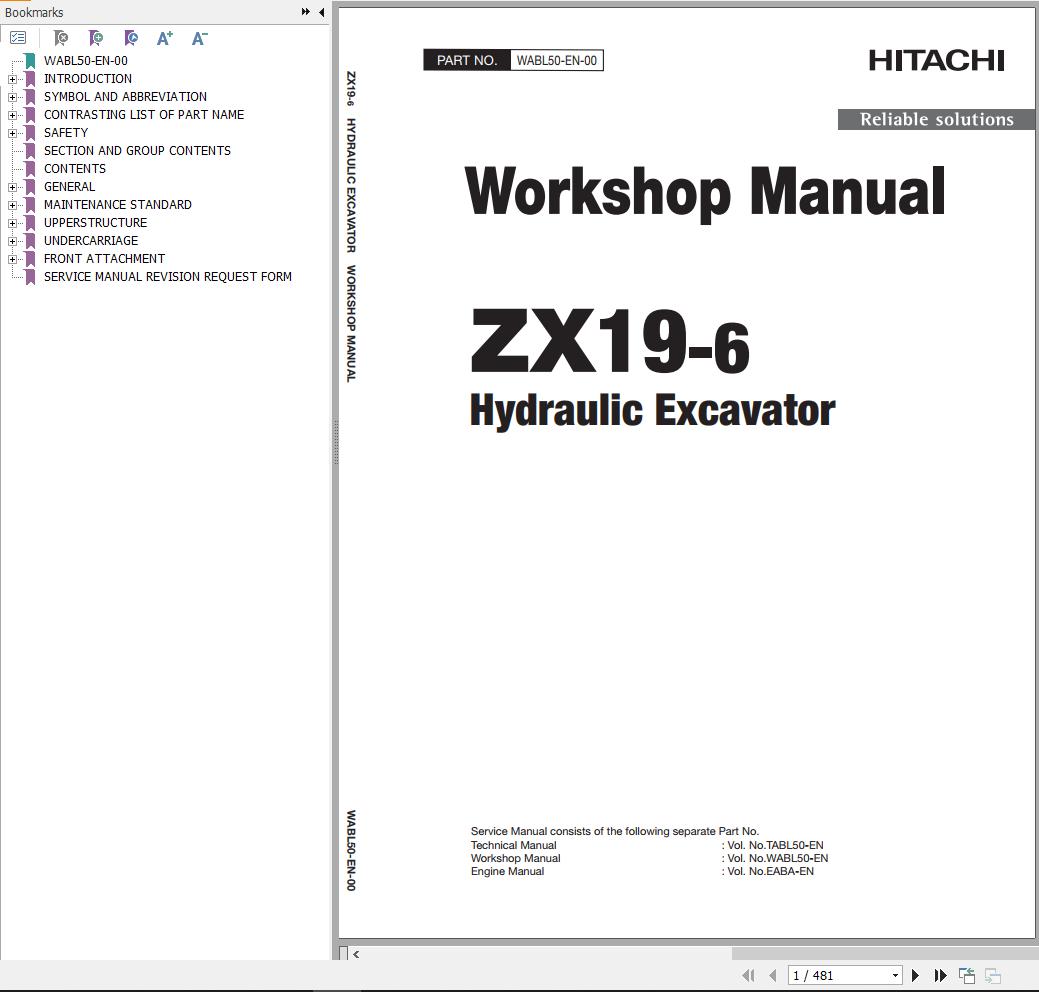Image resolution: width=1039 pixels, height=992 pixels.
Task: Click the ZX19-6 model heading
Action: pyautogui.click(x=610, y=343)
